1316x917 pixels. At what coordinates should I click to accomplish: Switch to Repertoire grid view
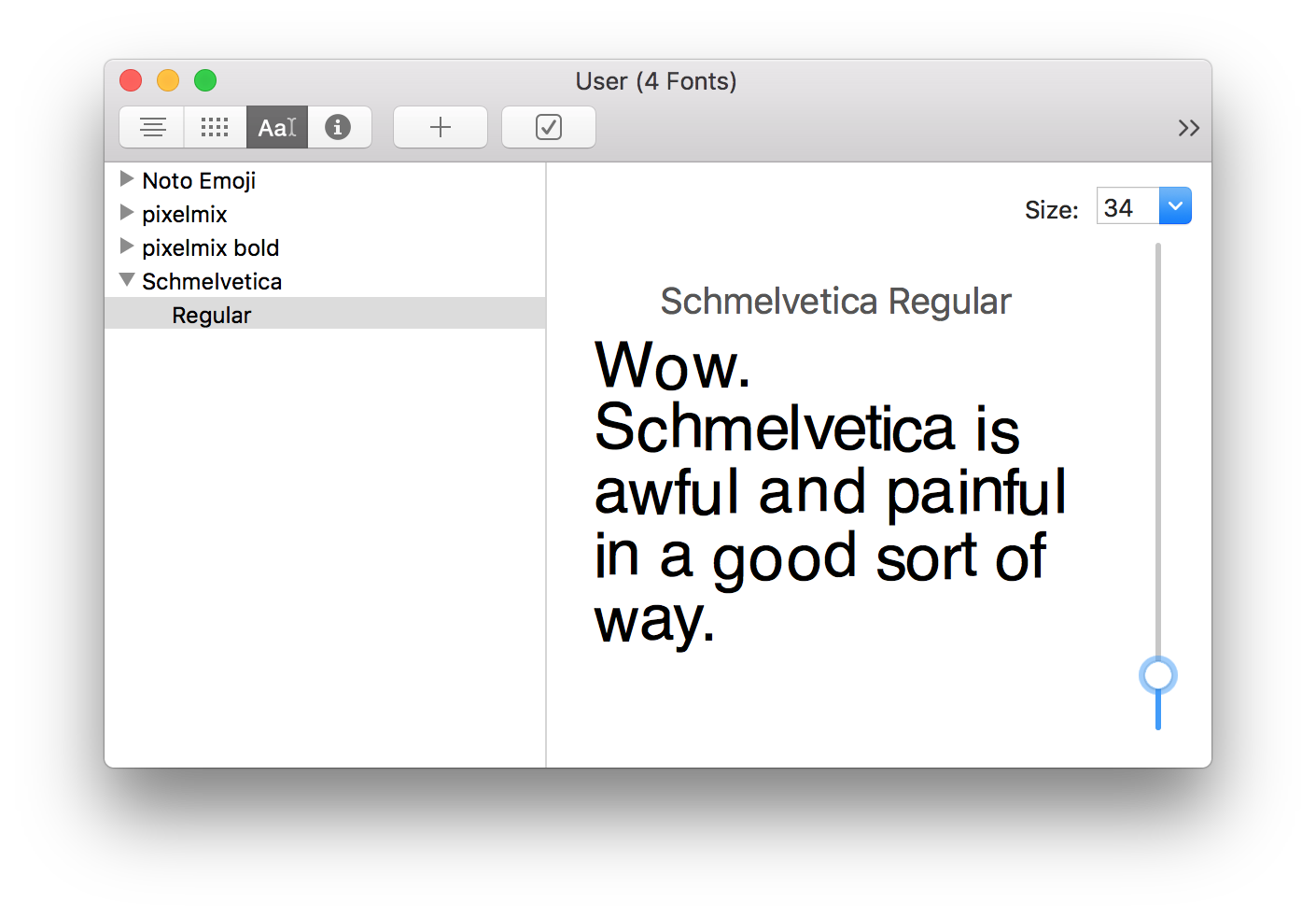point(215,127)
